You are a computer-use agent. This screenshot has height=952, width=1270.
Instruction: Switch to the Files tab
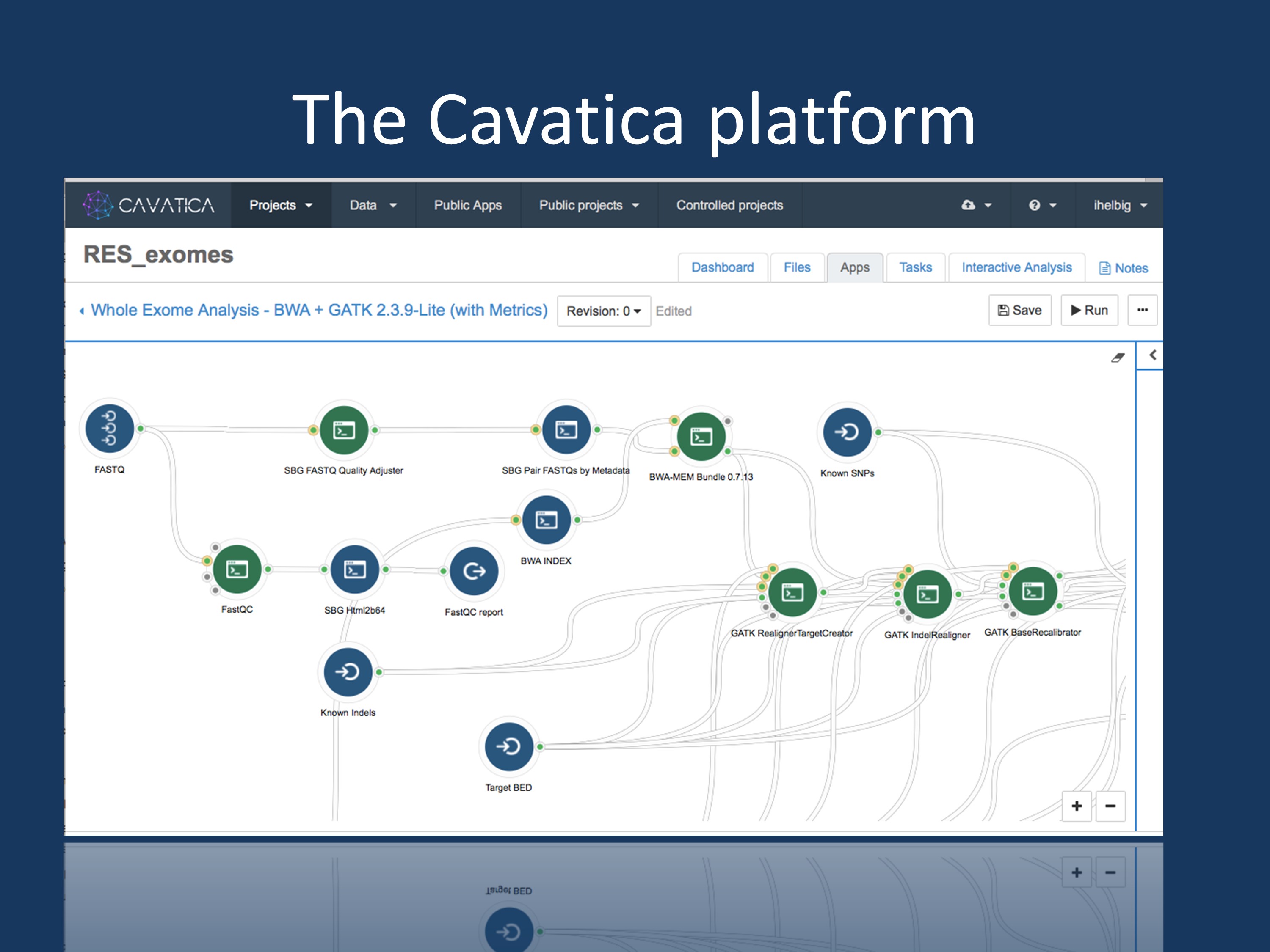pyautogui.click(x=797, y=267)
